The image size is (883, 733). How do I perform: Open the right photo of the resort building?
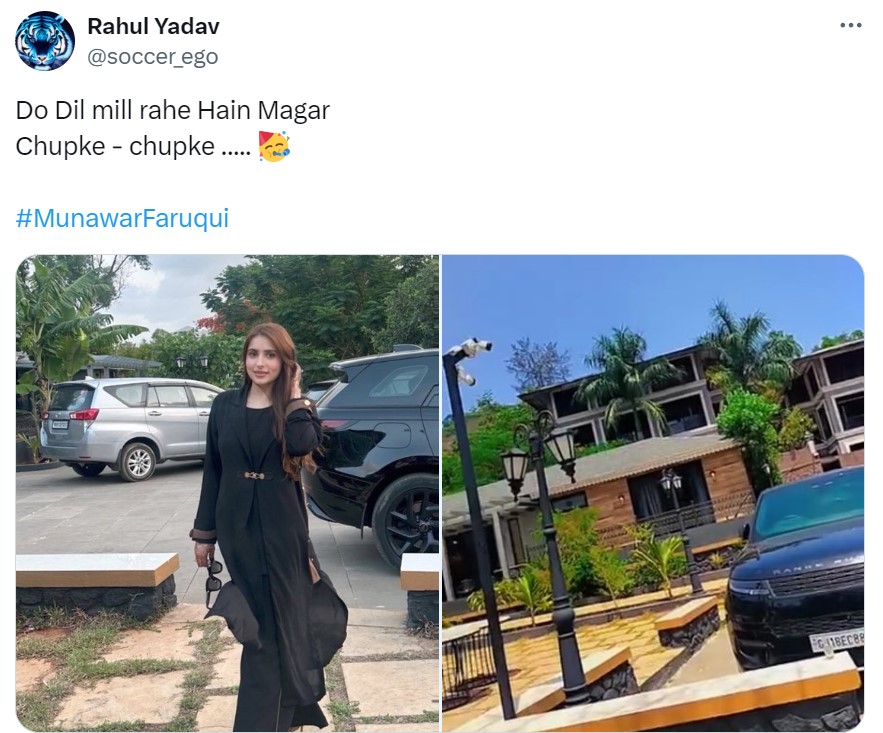tap(653, 493)
